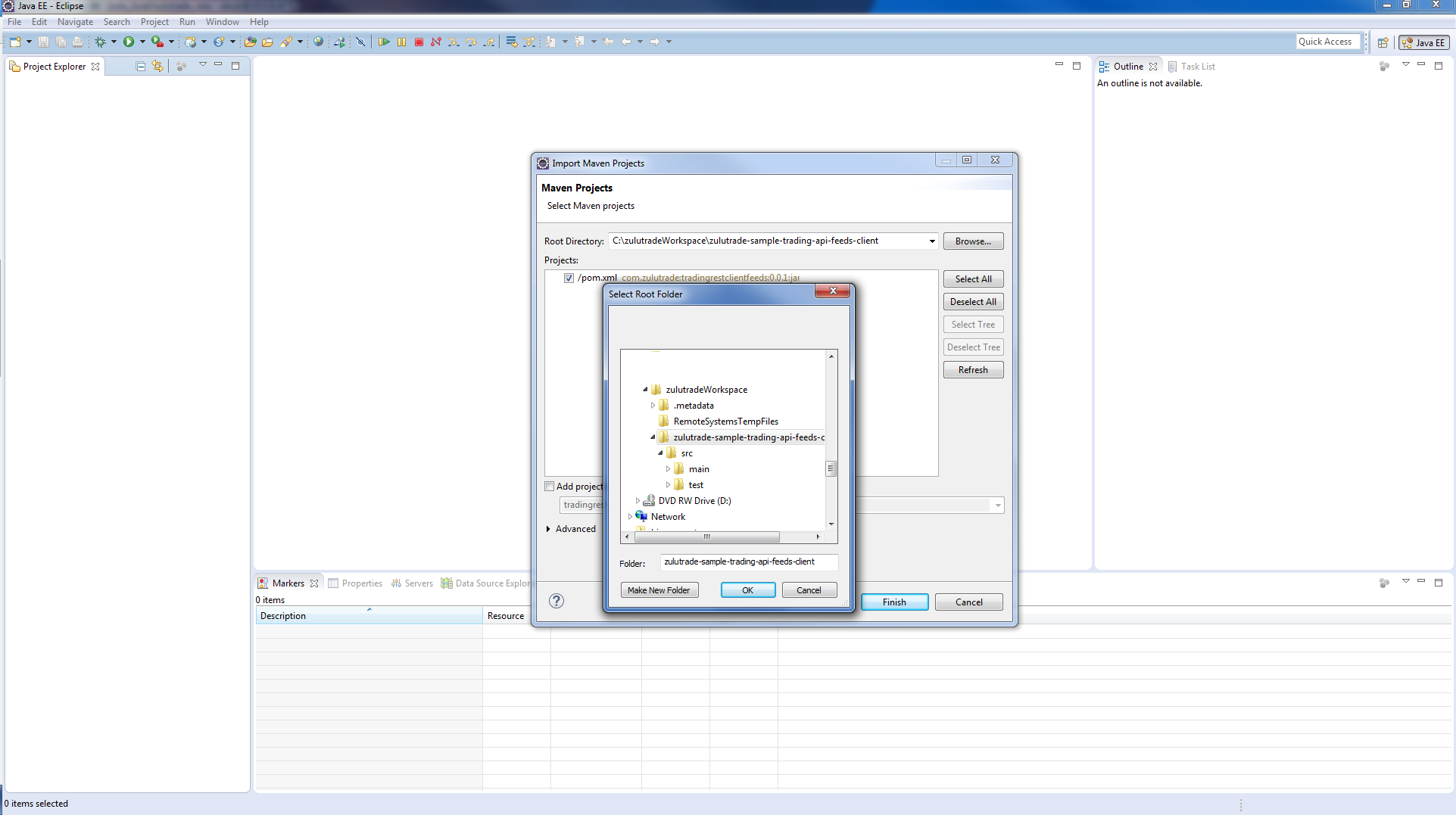
Task: Click the help question mark icon
Action: click(557, 601)
